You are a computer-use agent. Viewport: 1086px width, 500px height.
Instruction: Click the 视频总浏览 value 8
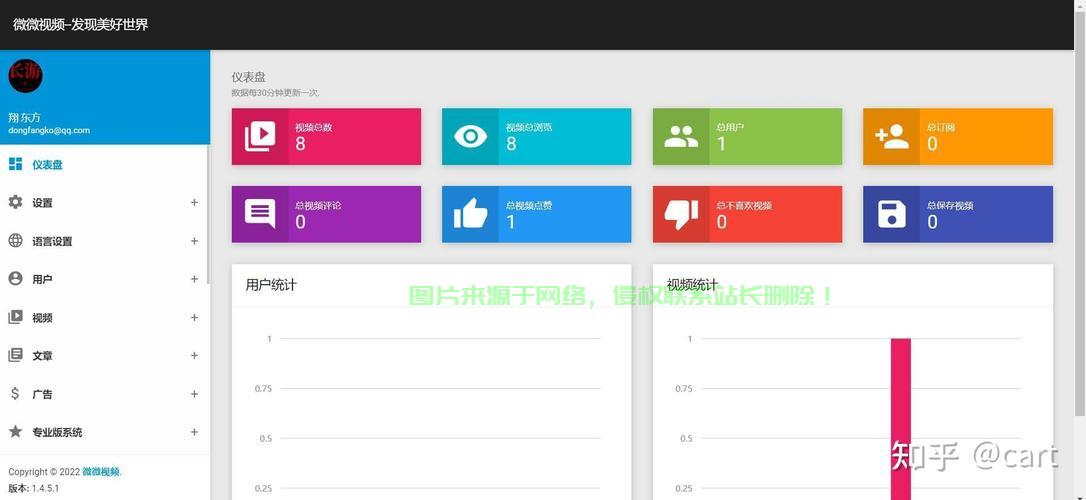tap(511, 143)
